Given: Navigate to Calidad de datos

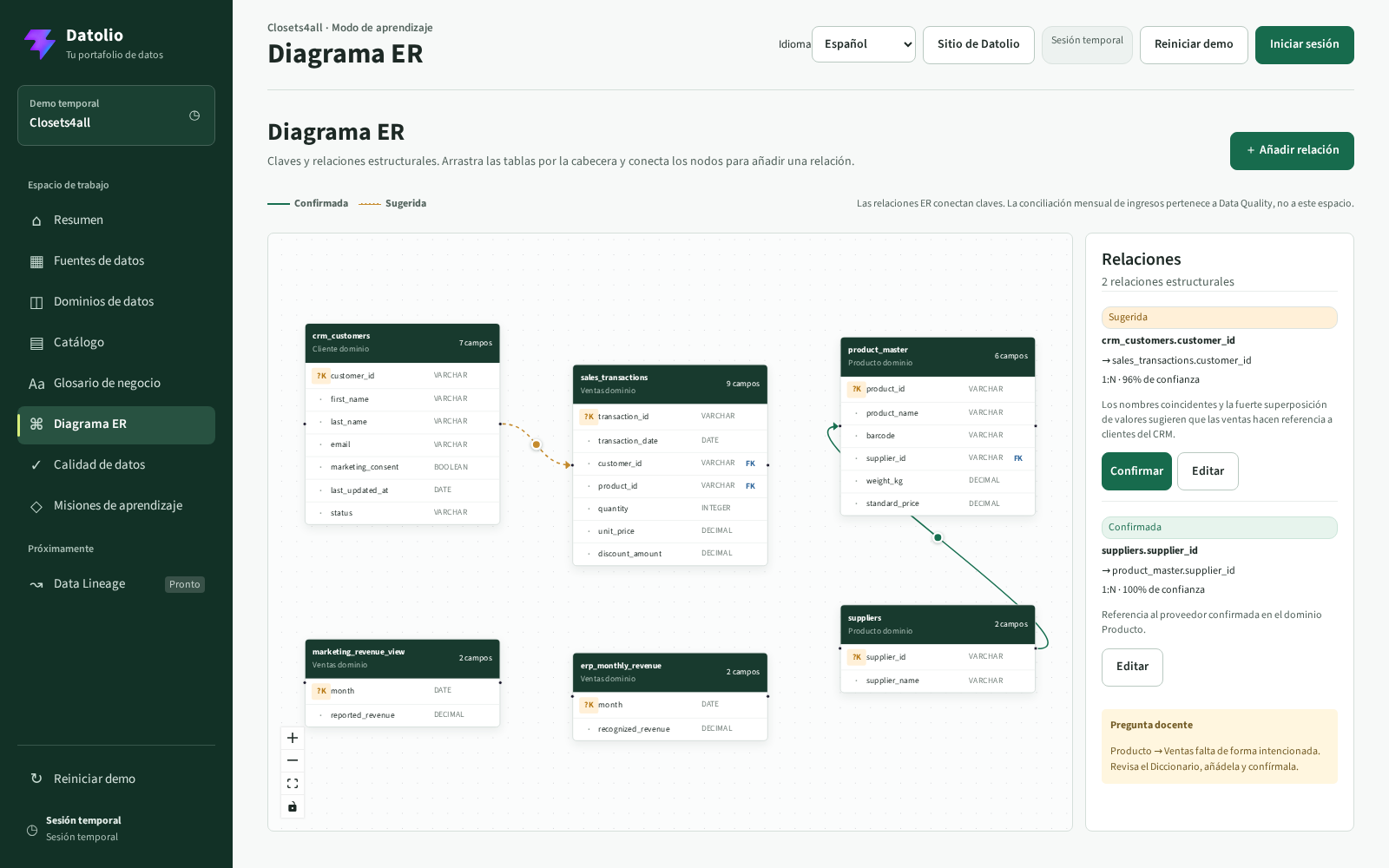Looking at the screenshot, I should pos(116,465).
